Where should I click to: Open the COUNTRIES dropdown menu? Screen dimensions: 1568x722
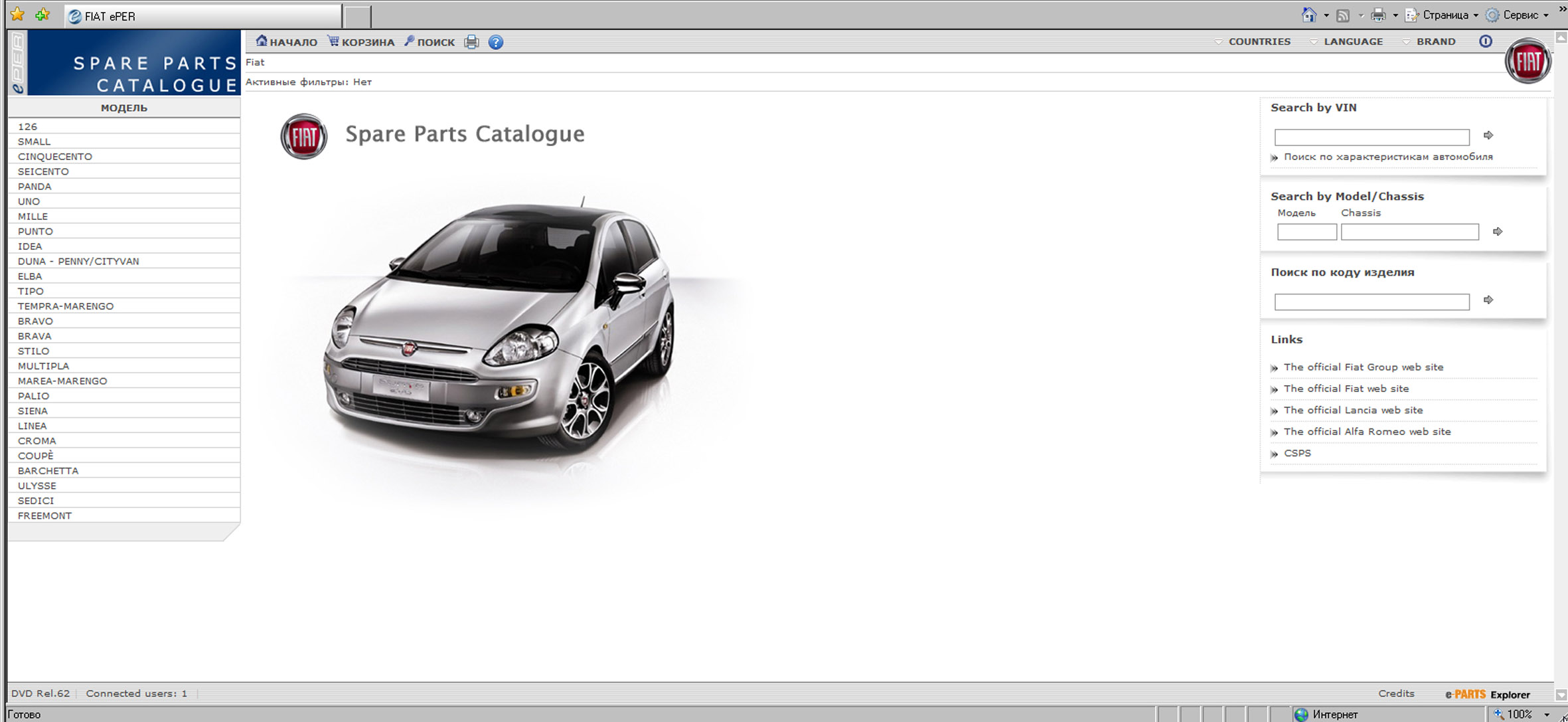[x=1259, y=41]
